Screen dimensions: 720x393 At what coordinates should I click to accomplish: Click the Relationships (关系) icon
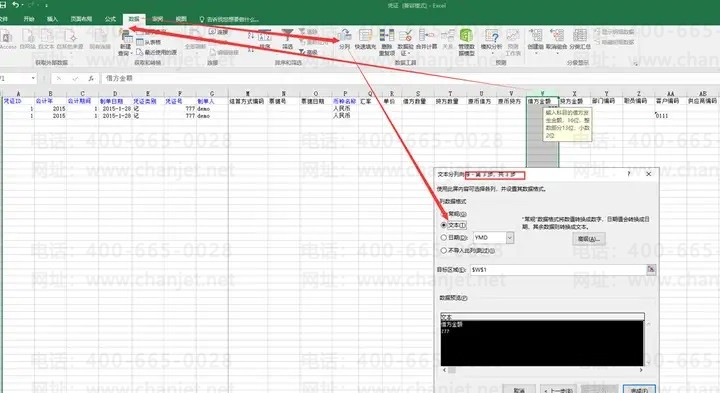(x=448, y=35)
